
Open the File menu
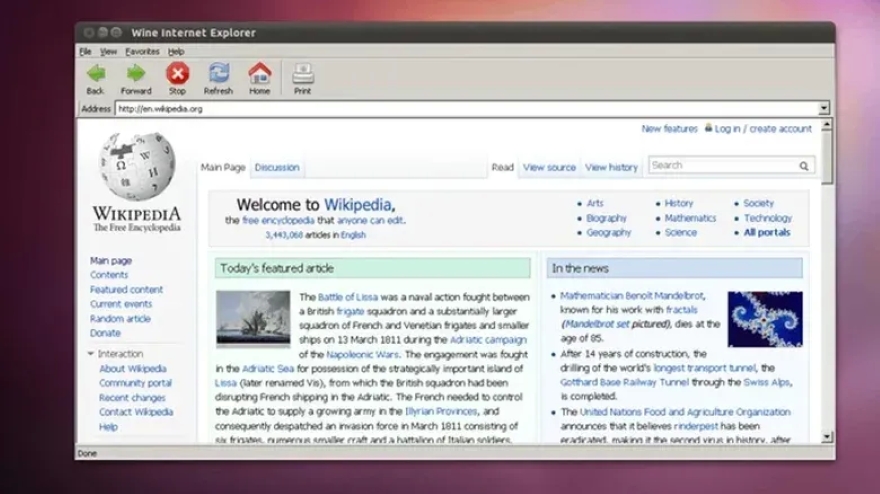[85, 51]
